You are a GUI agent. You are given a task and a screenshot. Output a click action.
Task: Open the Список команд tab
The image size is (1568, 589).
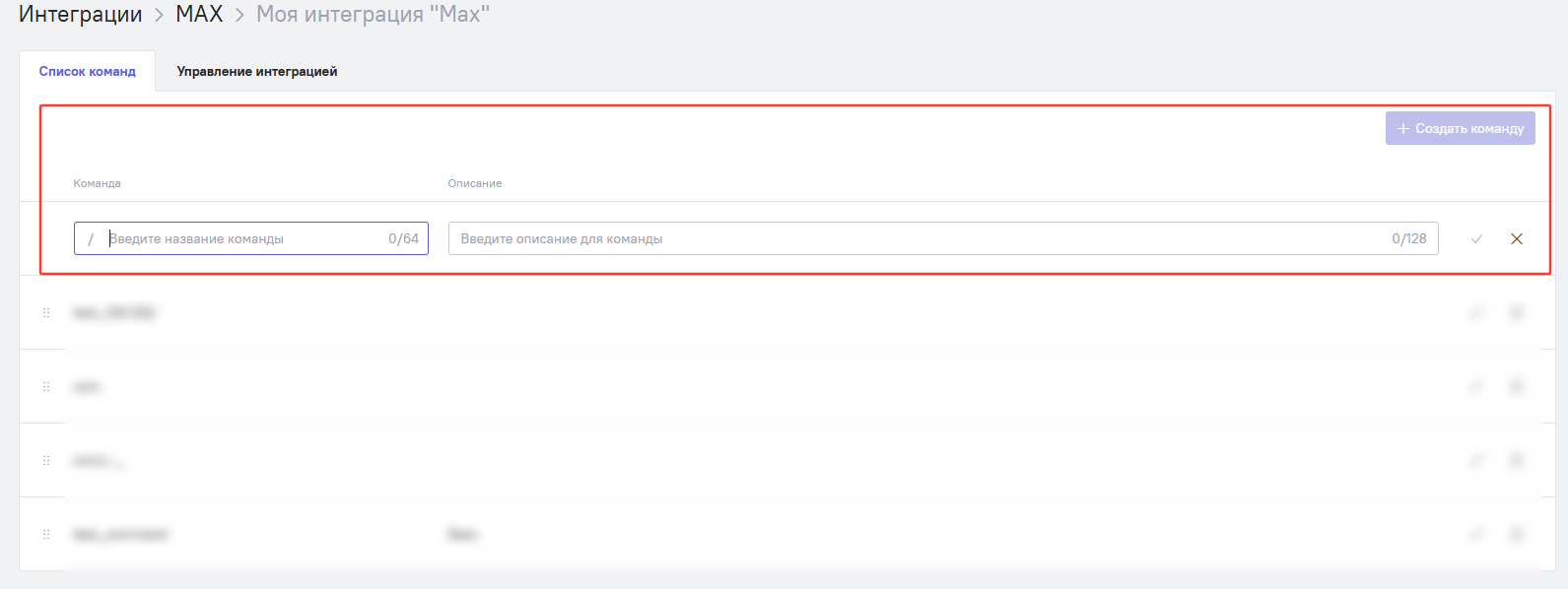[x=88, y=72]
